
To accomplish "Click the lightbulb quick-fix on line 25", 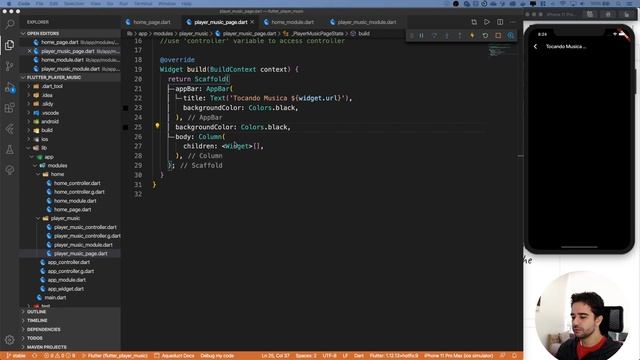I will (157, 126).
